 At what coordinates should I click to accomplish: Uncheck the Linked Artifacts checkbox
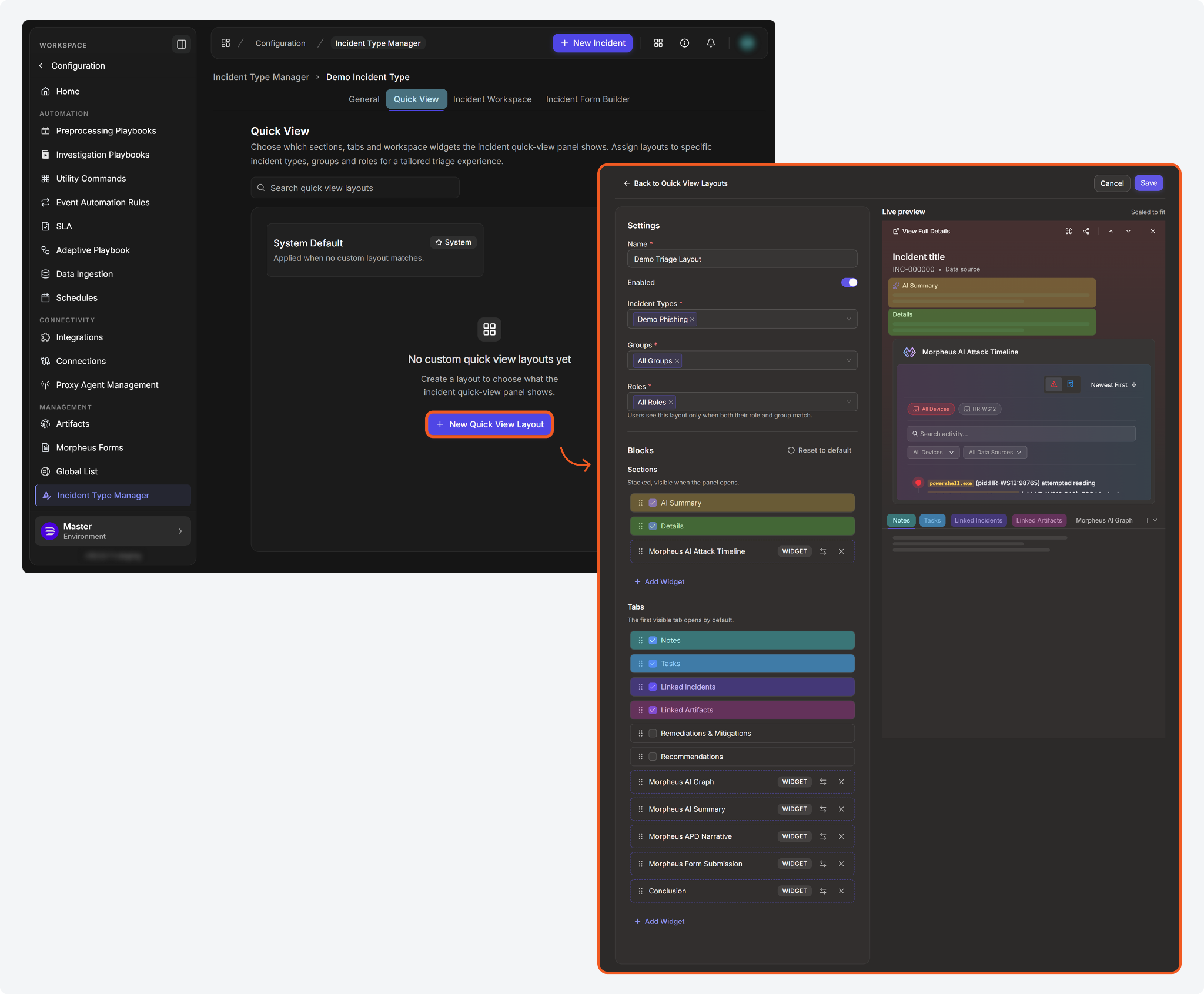point(653,710)
